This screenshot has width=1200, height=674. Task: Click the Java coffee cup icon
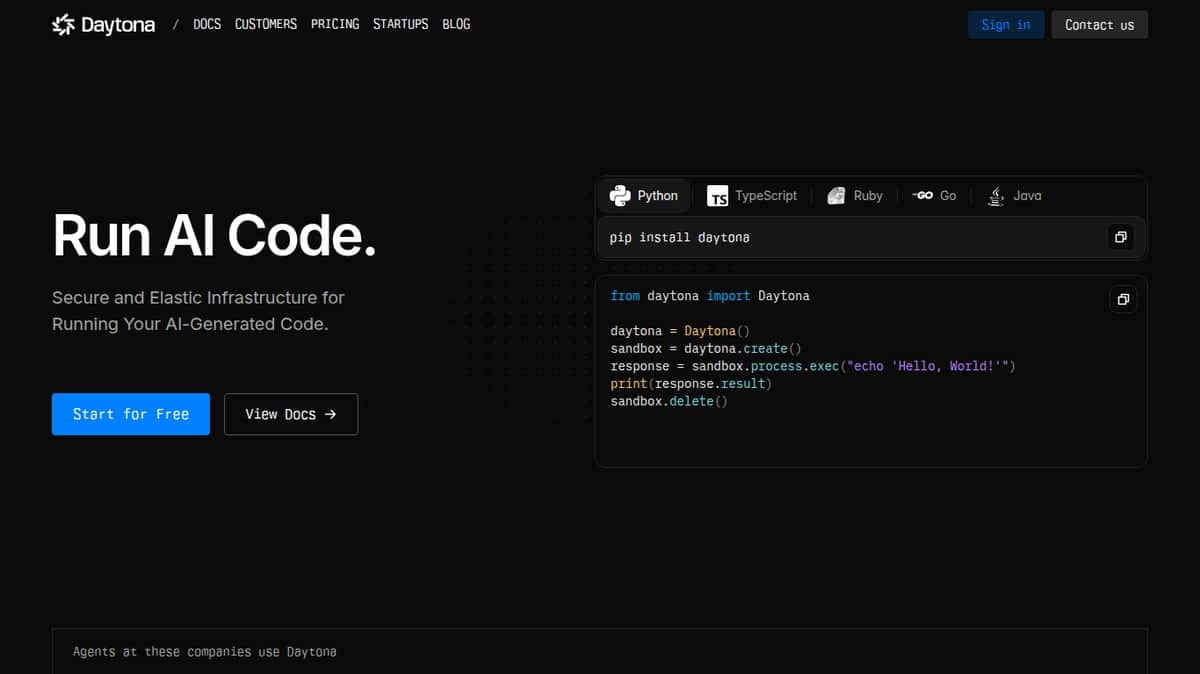click(x=996, y=196)
